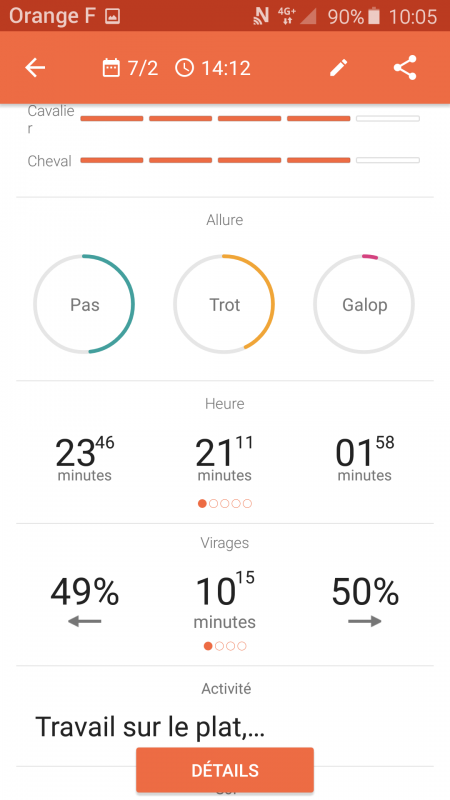The image size is (450, 800).
Task: Tap the left turn arrow under 49%
Action: click(85, 621)
